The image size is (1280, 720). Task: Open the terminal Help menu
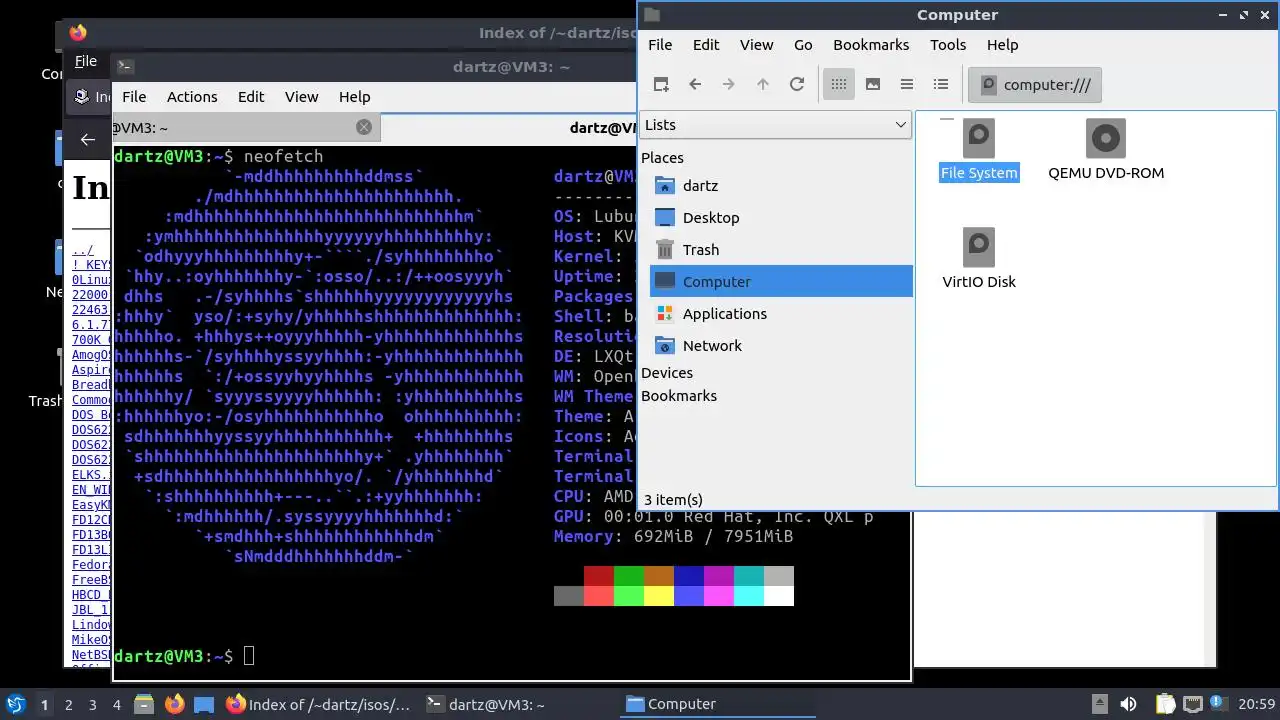(x=354, y=96)
